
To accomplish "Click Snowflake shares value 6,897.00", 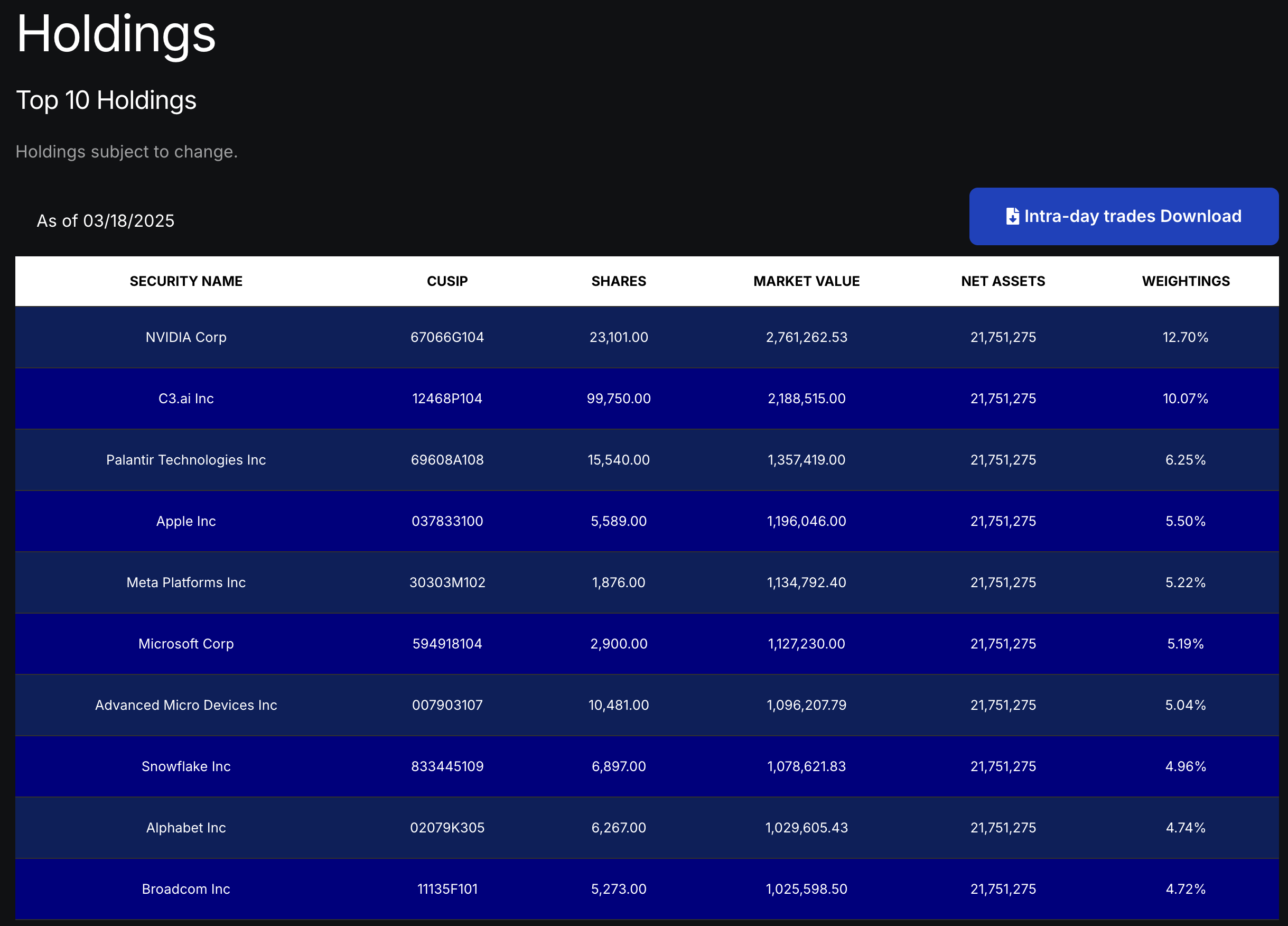I will (x=619, y=767).
